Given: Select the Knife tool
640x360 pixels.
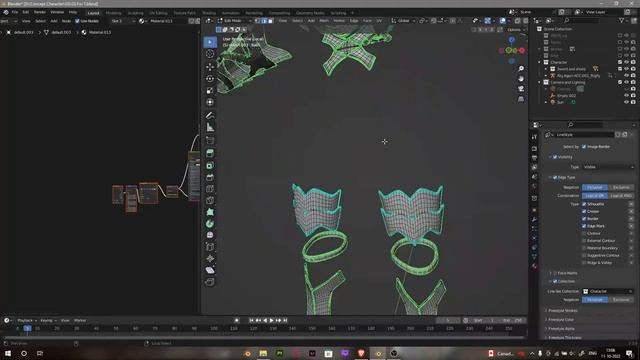Looking at the screenshot, I should [x=210, y=200].
